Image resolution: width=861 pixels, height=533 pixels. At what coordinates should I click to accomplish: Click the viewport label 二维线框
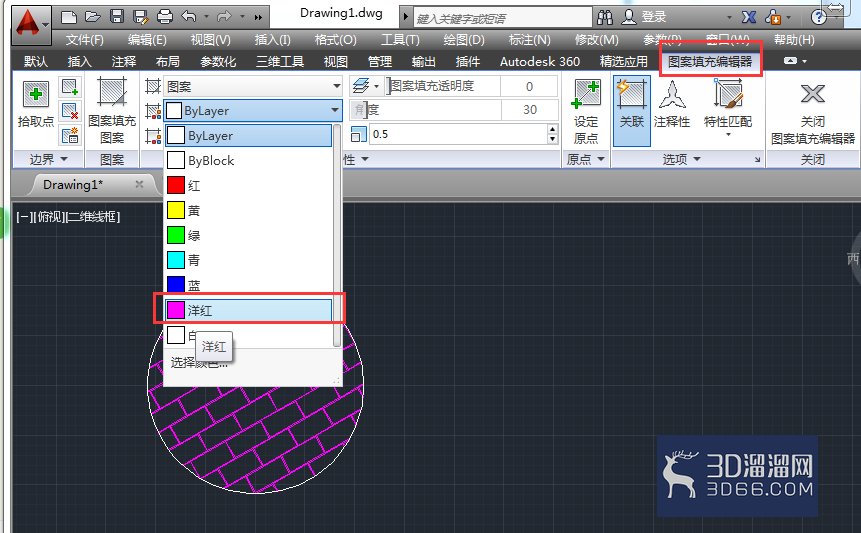[91, 217]
